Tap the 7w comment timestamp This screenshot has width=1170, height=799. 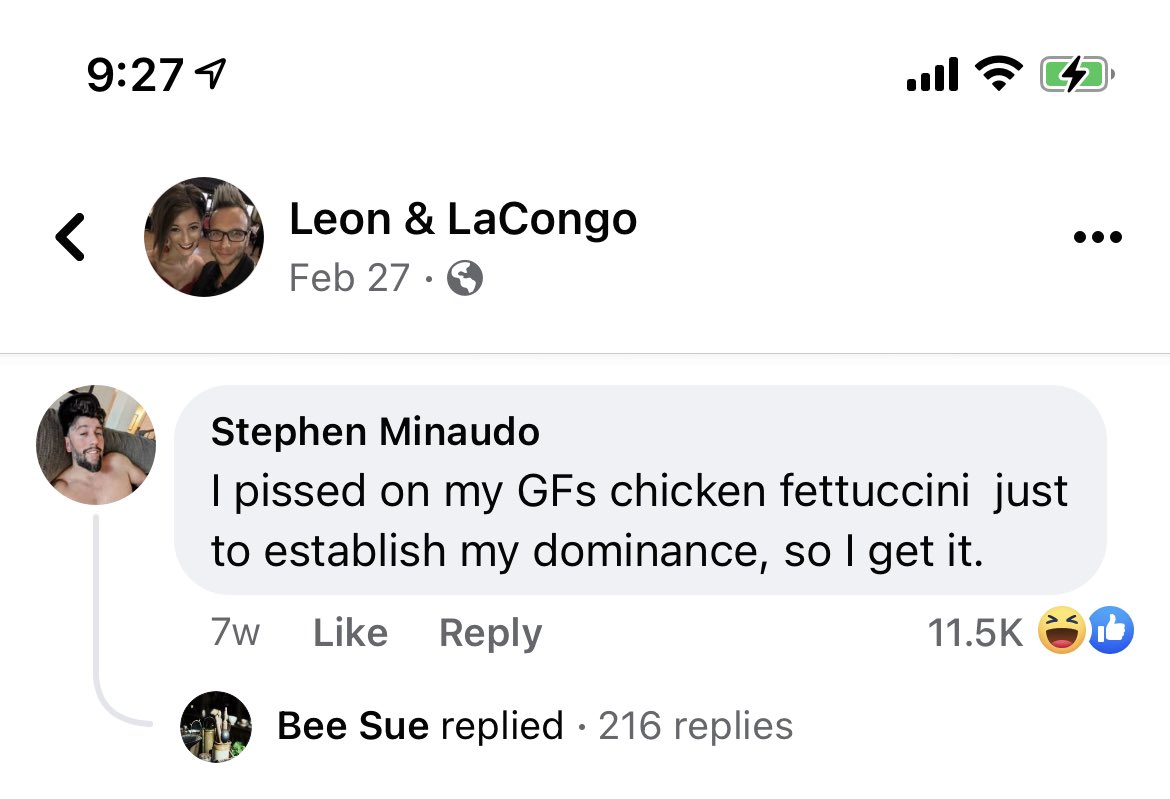(235, 633)
